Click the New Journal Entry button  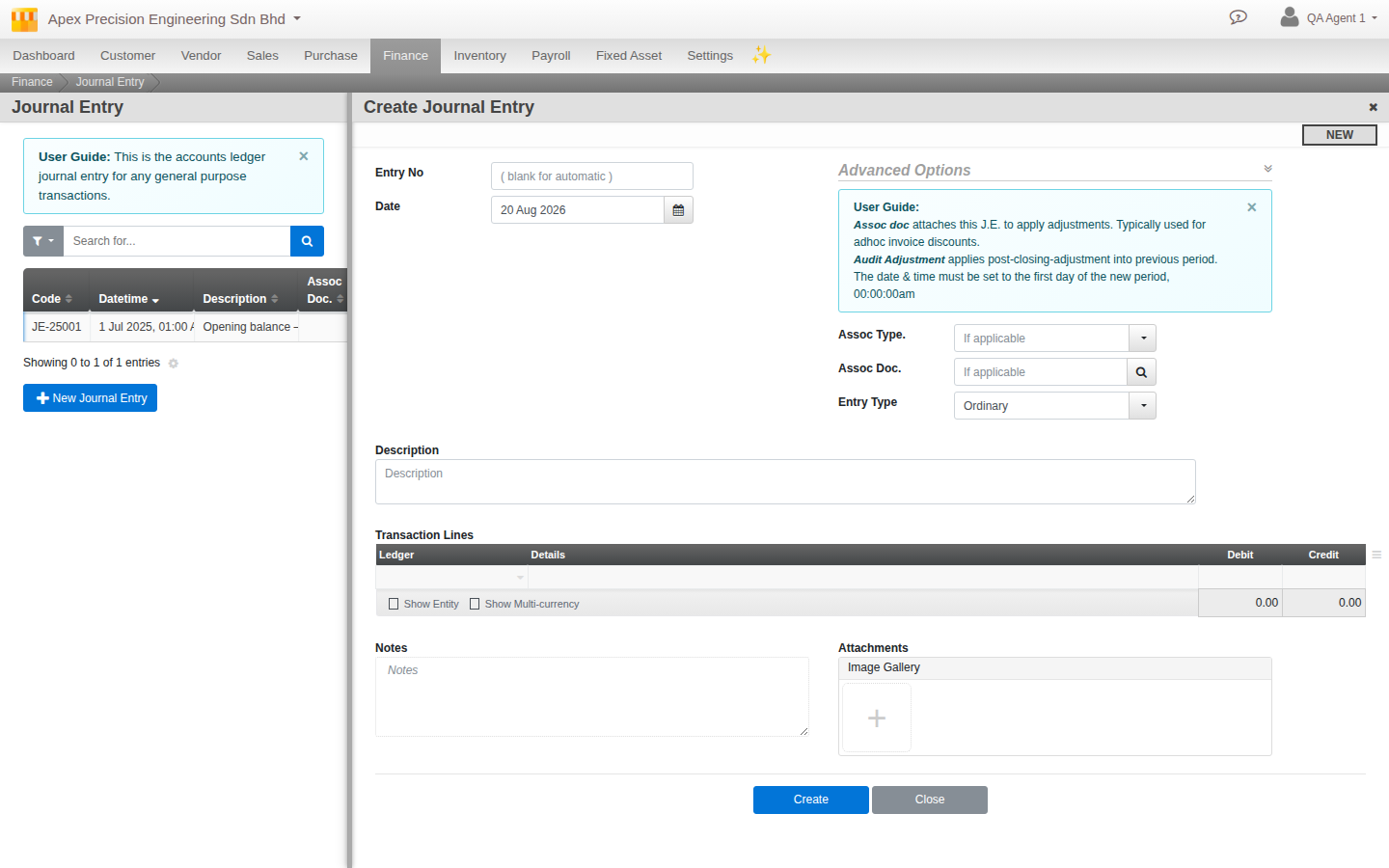tap(90, 398)
